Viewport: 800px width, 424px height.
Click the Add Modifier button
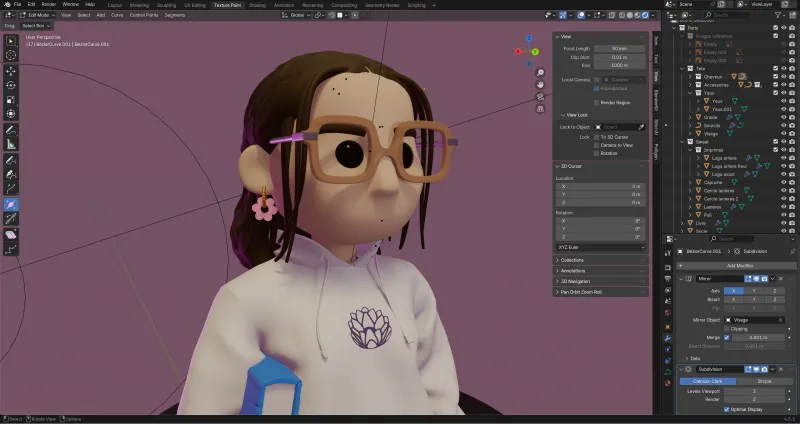pos(736,266)
